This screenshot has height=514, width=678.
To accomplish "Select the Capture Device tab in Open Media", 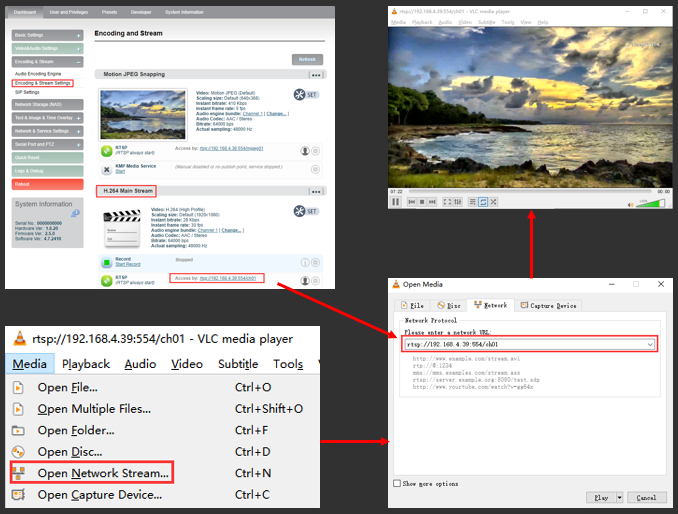I will point(548,306).
